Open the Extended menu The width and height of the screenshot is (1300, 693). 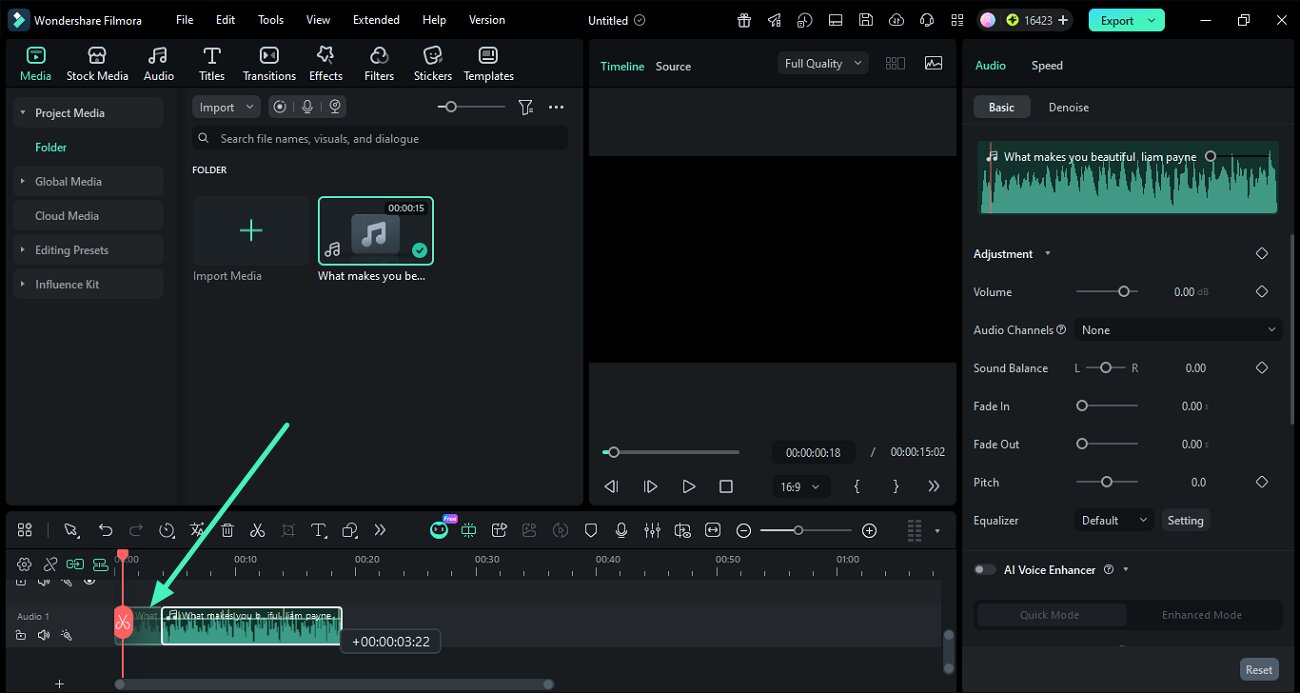point(376,20)
